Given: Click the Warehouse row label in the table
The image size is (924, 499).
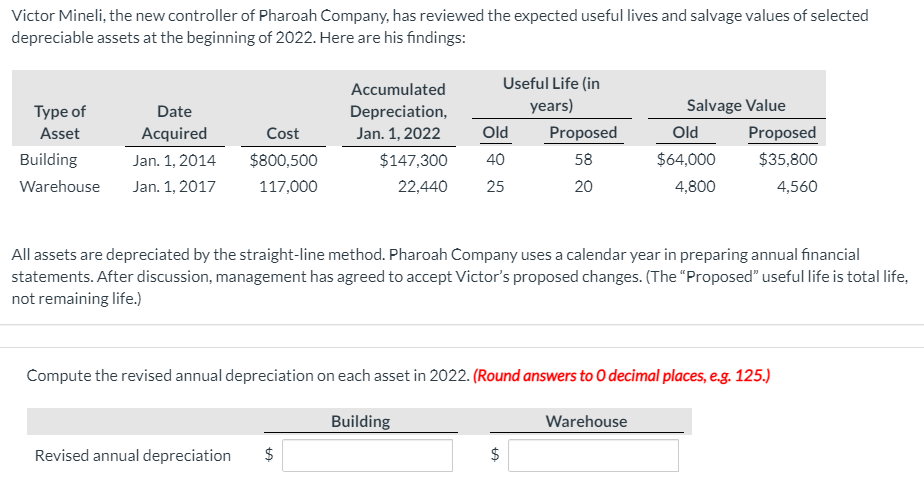Looking at the screenshot, I should coord(60,186).
